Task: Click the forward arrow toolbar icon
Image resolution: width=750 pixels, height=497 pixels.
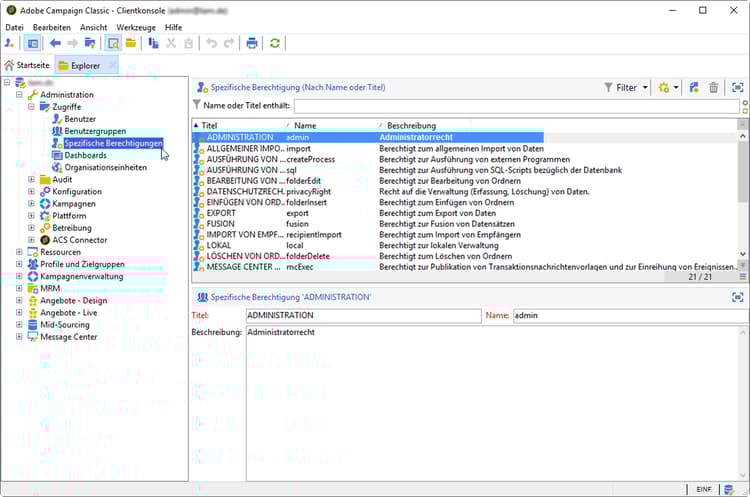Action: (x=72, y=44)
